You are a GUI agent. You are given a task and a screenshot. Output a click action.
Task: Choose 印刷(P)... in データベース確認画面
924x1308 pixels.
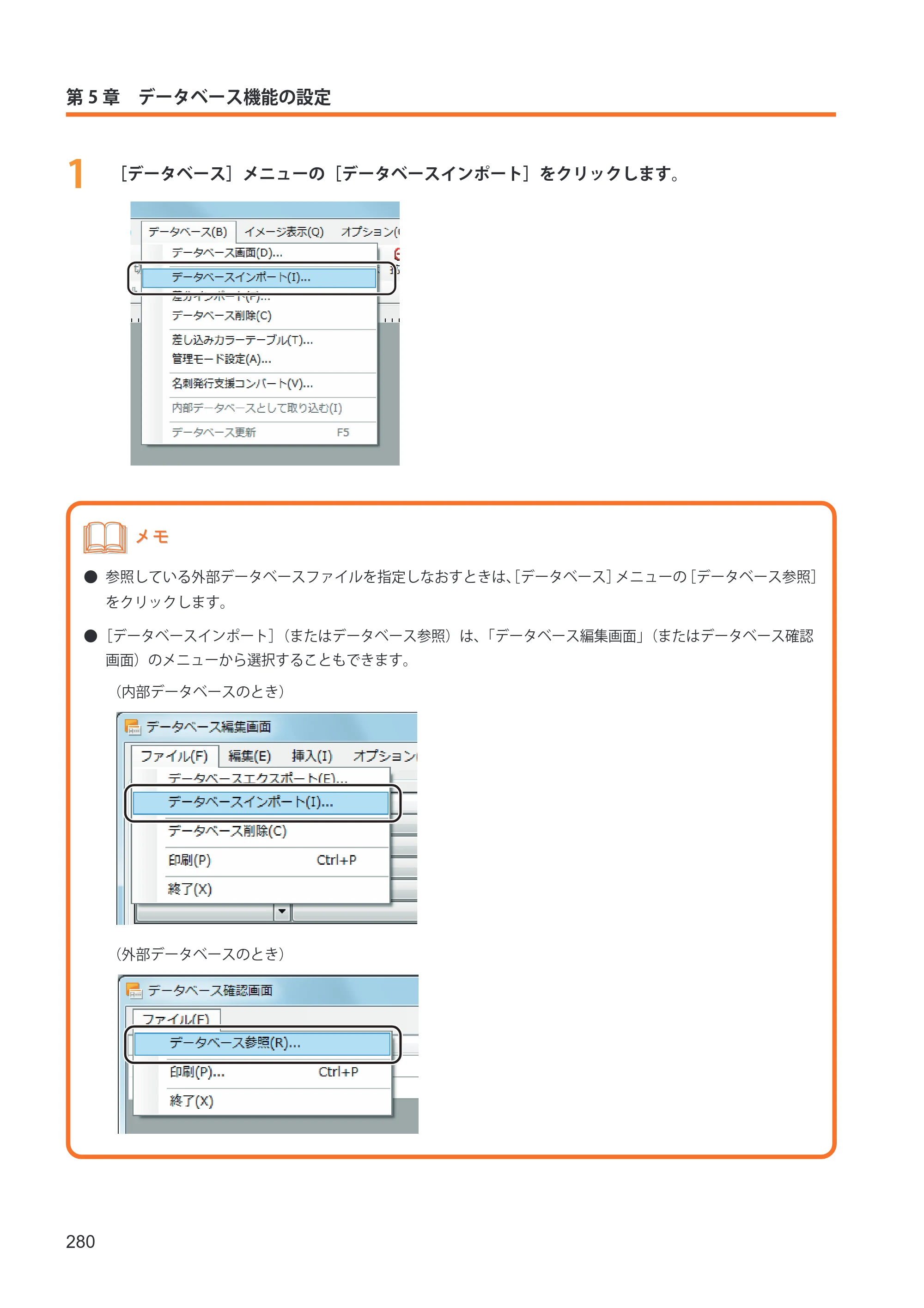[x=262, y=1073]
